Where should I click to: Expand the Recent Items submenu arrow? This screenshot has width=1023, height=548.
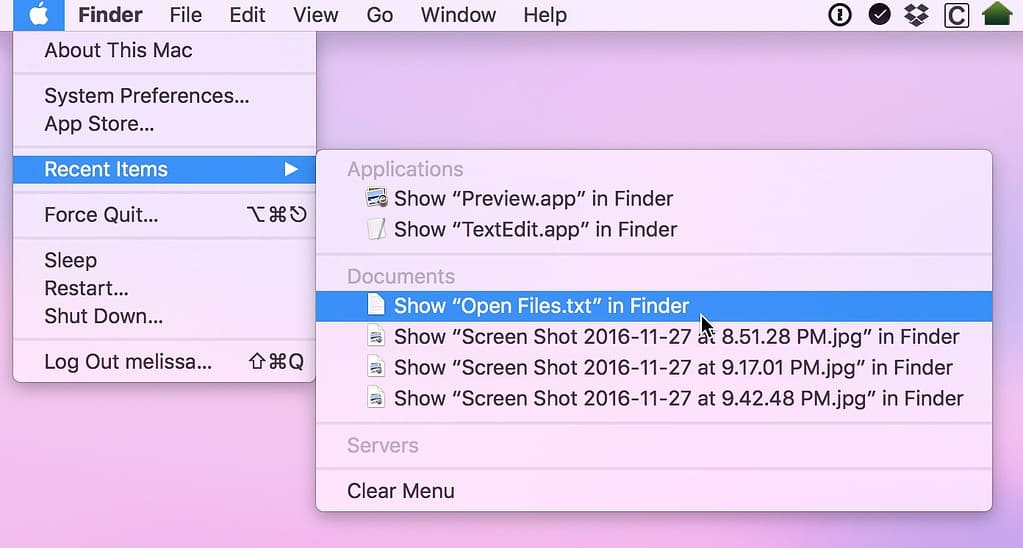pos(291,169)
